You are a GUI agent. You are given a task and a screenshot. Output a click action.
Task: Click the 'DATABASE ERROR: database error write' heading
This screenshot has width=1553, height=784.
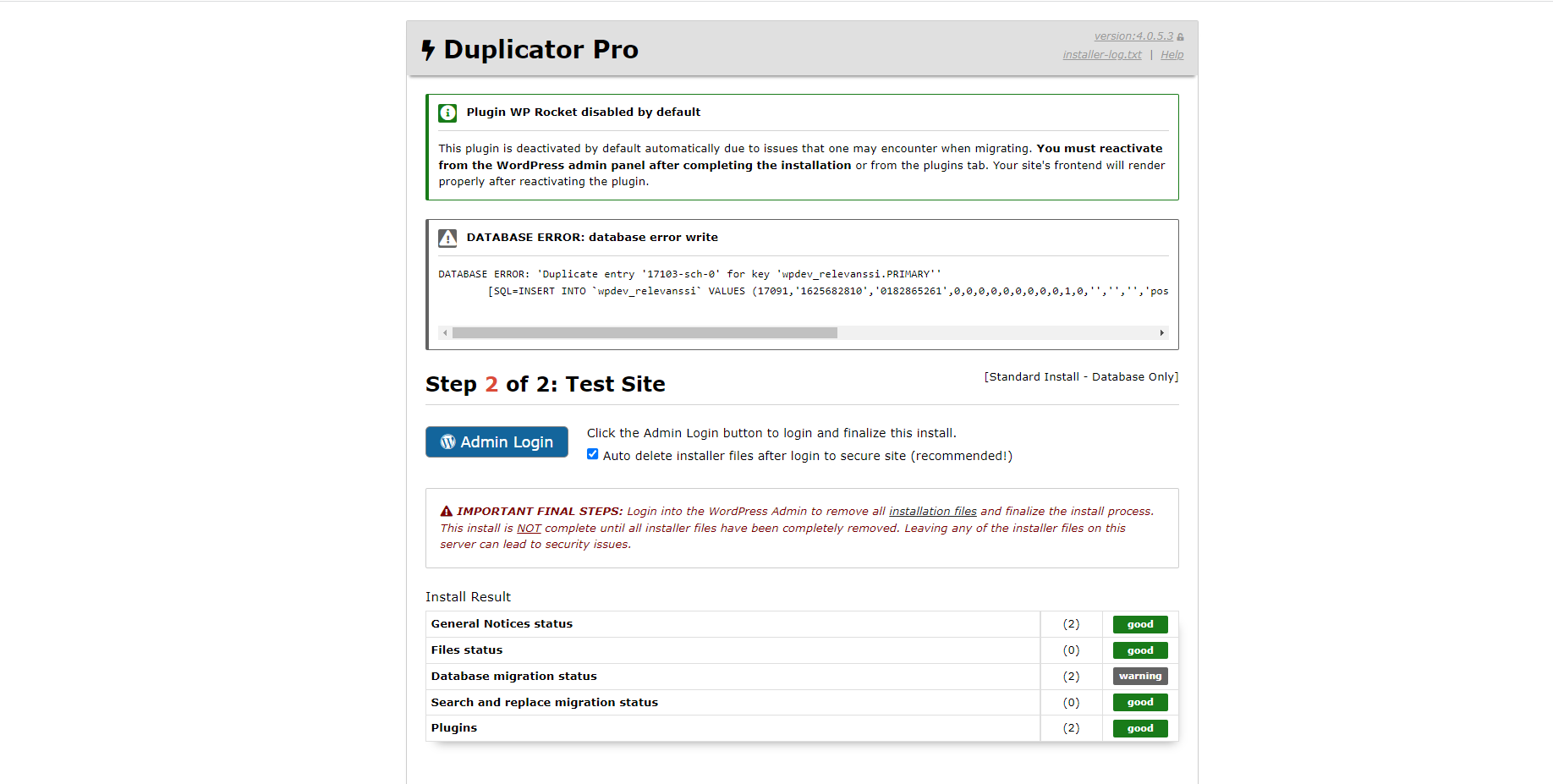pyautogui.click(x=592, y=238)
